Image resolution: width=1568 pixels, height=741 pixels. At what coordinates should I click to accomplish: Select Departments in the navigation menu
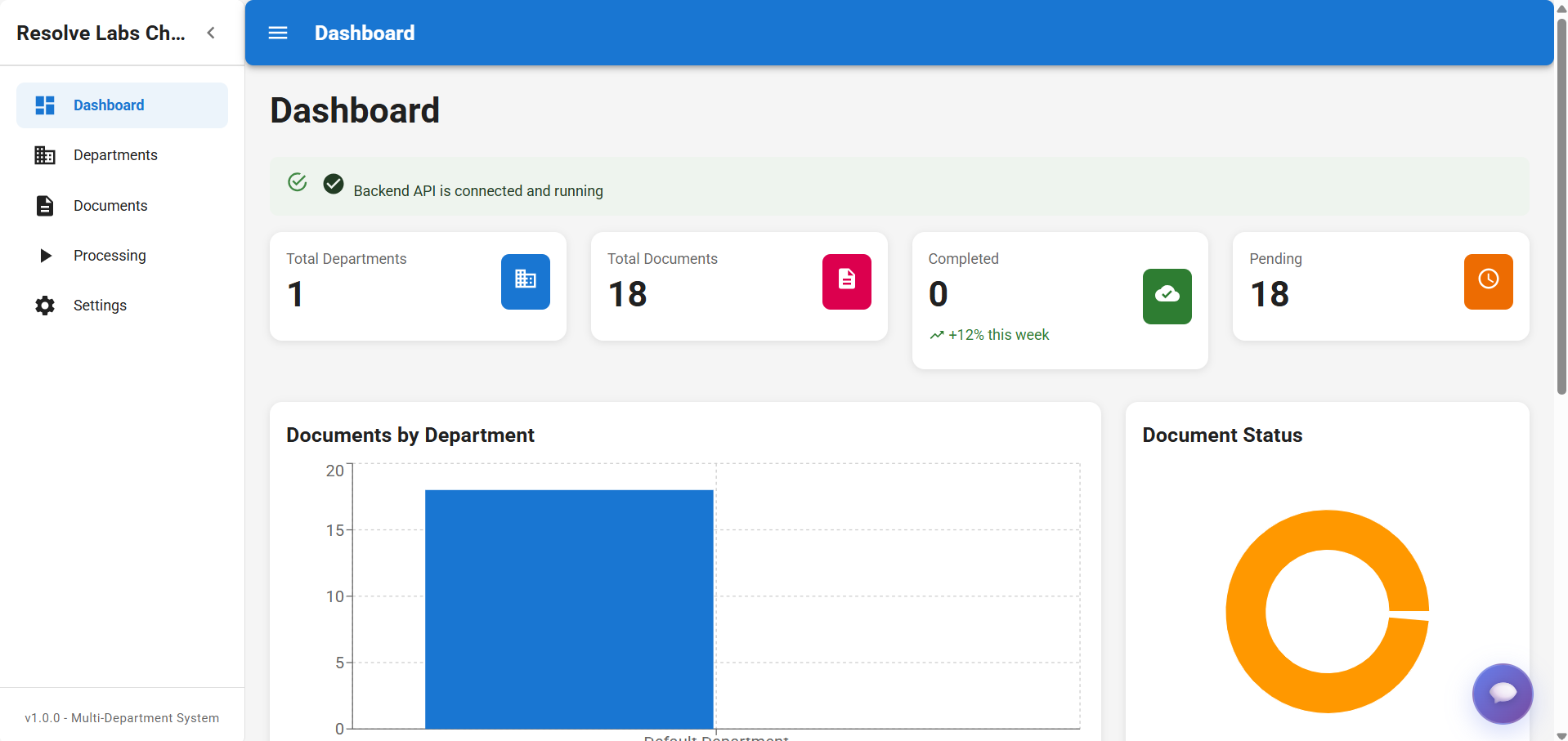tap(115, 155)
